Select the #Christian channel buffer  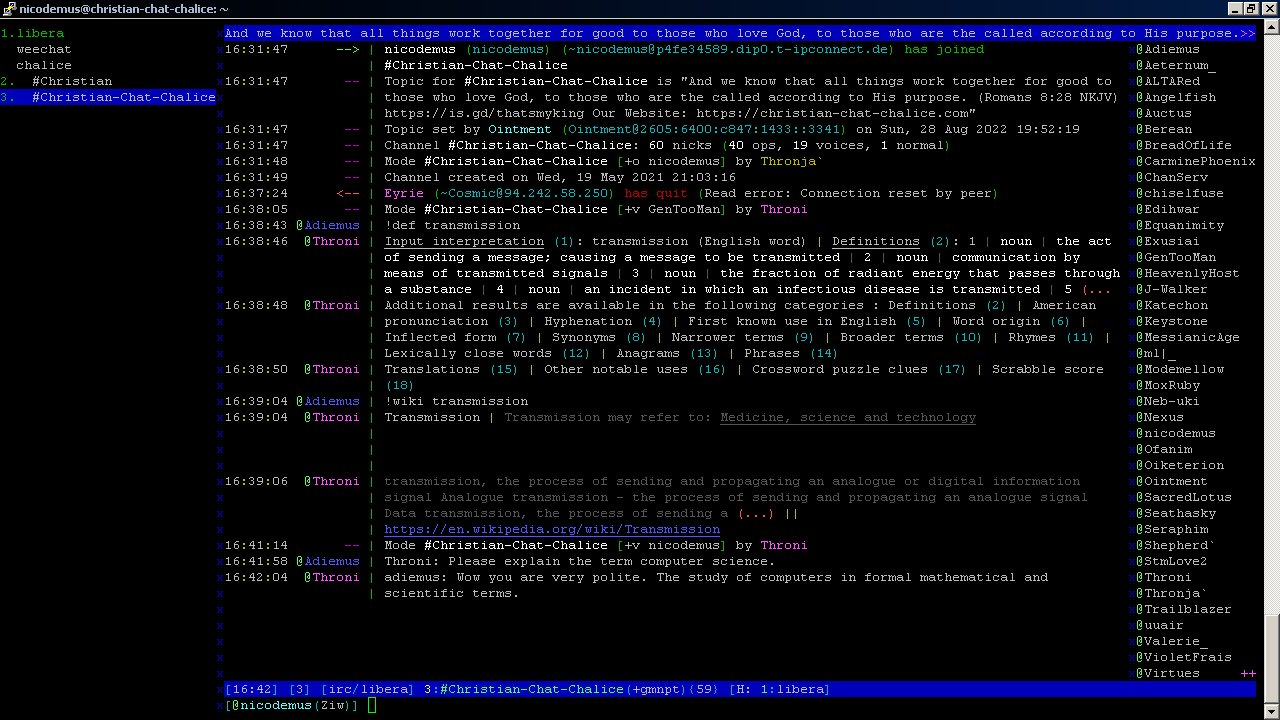tap(71, 81)
